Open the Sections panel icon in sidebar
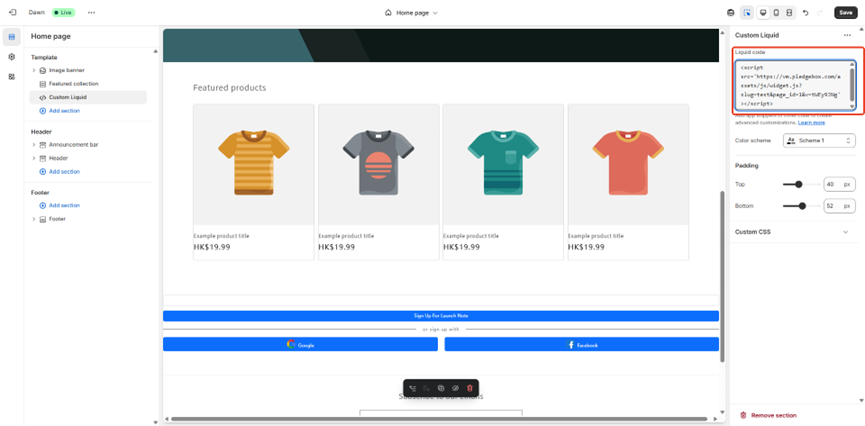Screen dimensions: 865x426 click(x=12, y=37)
